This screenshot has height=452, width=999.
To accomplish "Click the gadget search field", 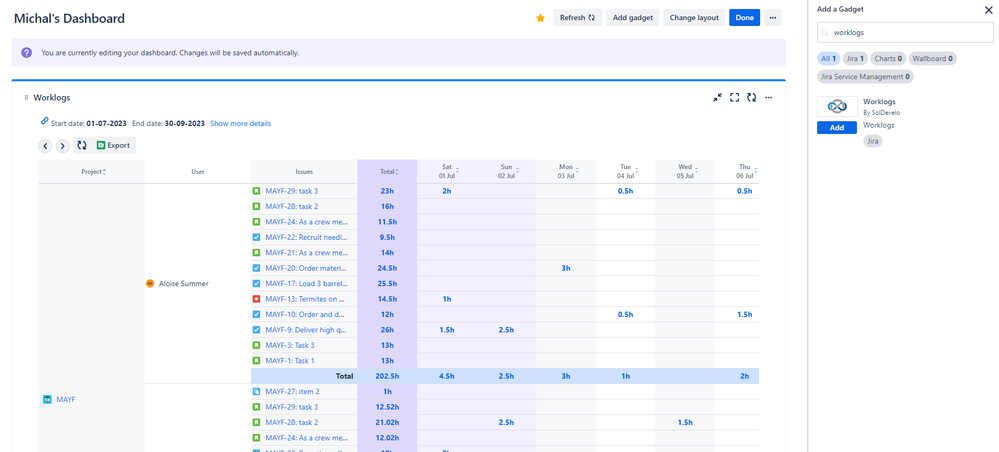I will (906, 33).
